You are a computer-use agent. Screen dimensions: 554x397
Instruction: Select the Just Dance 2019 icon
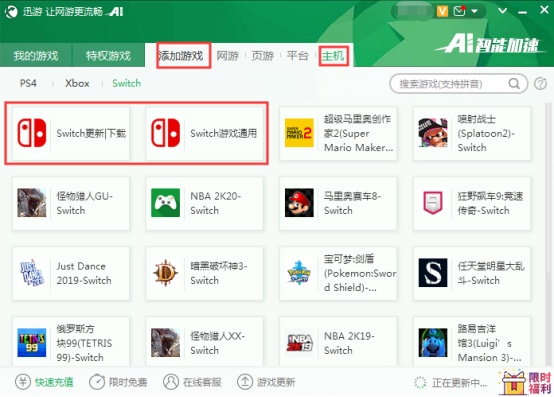32,273
